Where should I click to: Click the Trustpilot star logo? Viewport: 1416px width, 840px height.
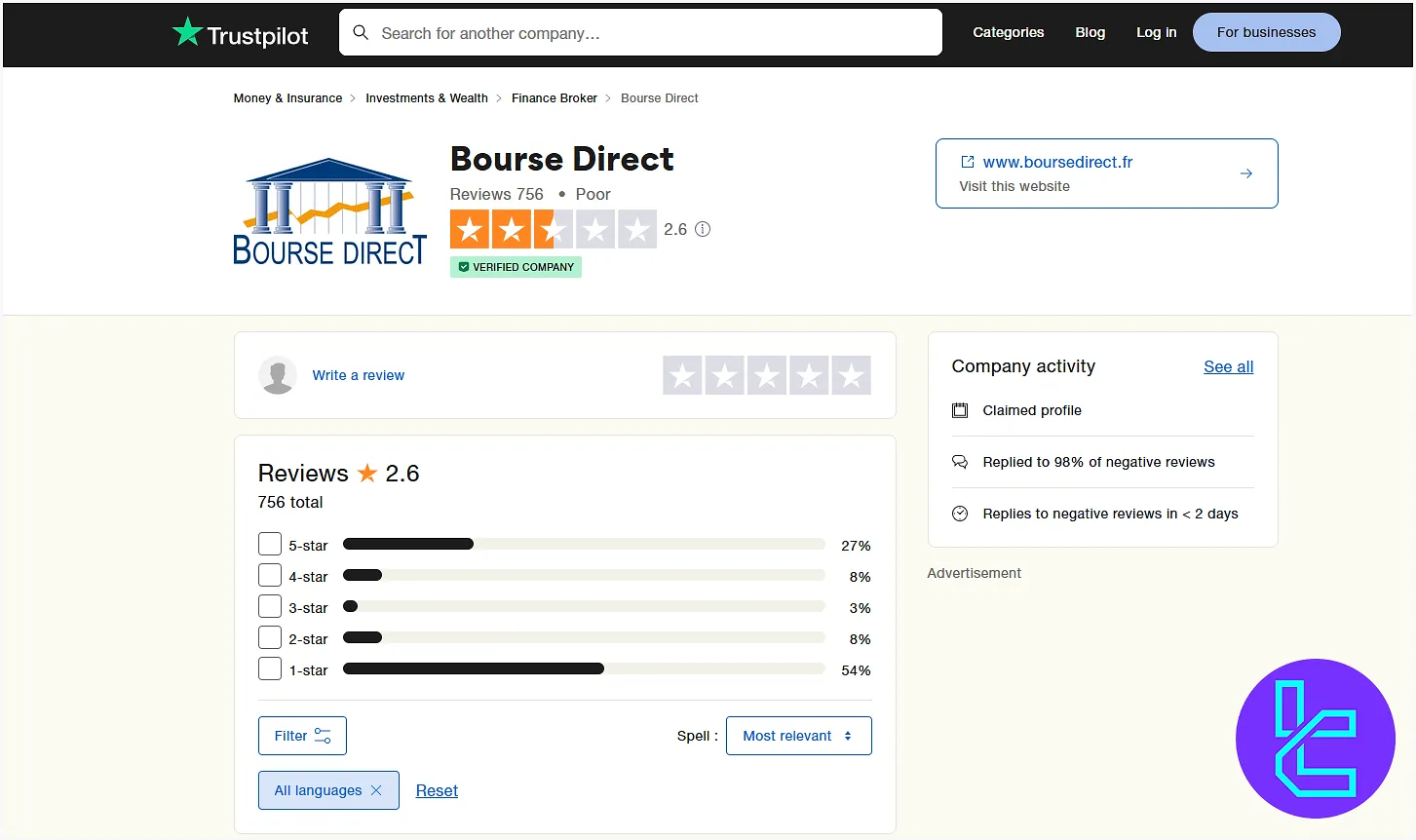[x=187, y=32]
